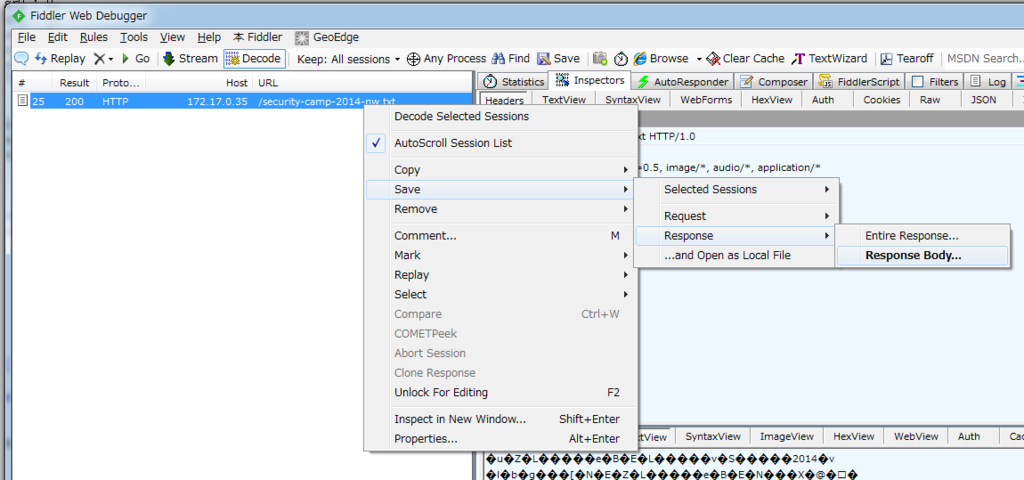The image size is (1024, 480).
Task: Expand the Copy submenu
Action: point(500,170)
